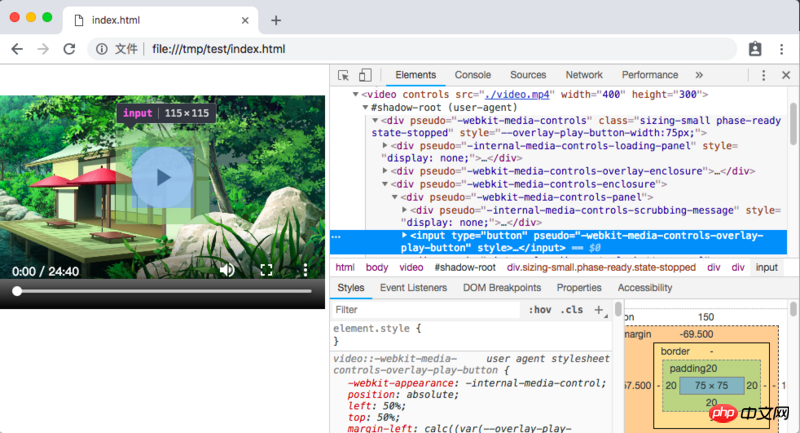
Task: Expand the overlay-enclosure div node
Action: click(x=385, y=171)
